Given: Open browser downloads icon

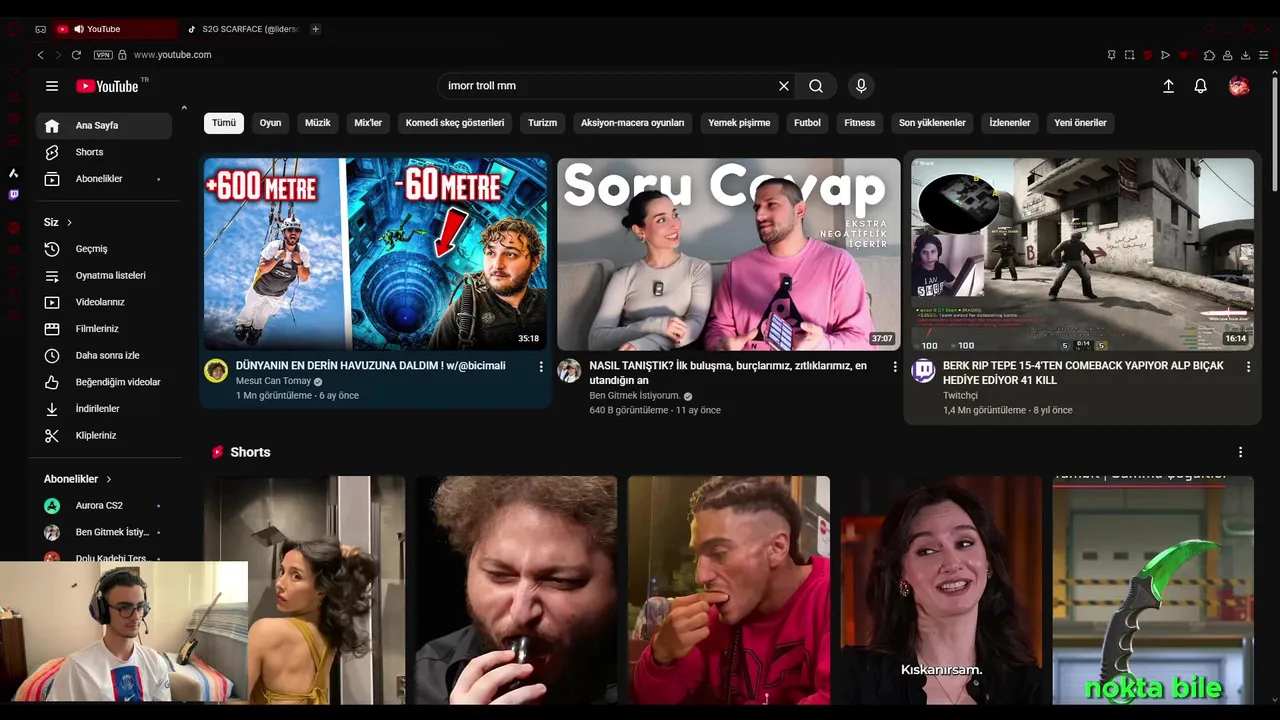Looking at the screenshot, I should [1245, 55].
